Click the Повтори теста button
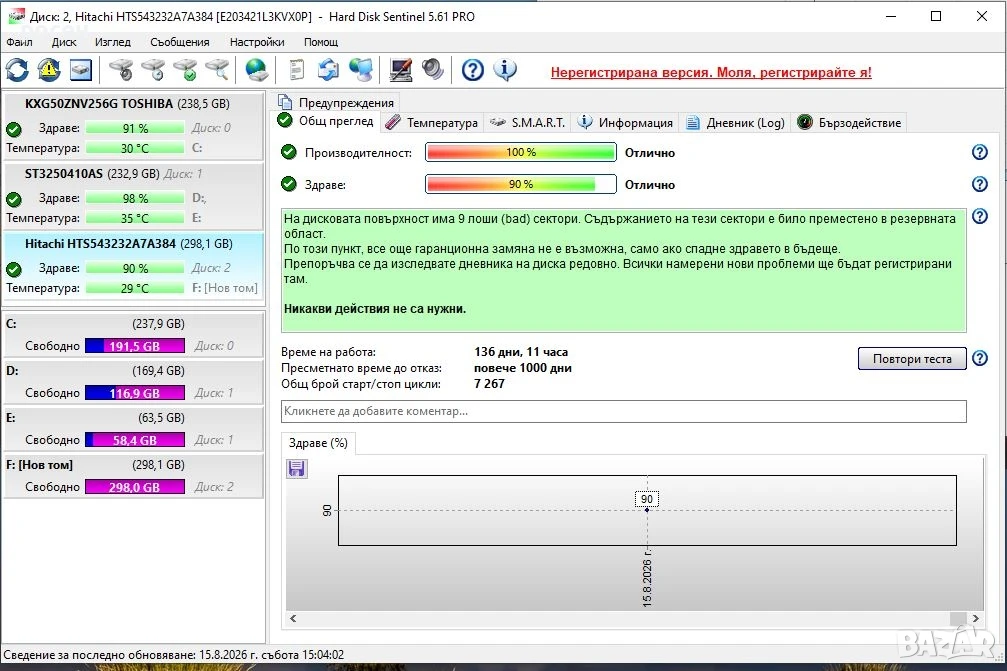 click(912, 358)
